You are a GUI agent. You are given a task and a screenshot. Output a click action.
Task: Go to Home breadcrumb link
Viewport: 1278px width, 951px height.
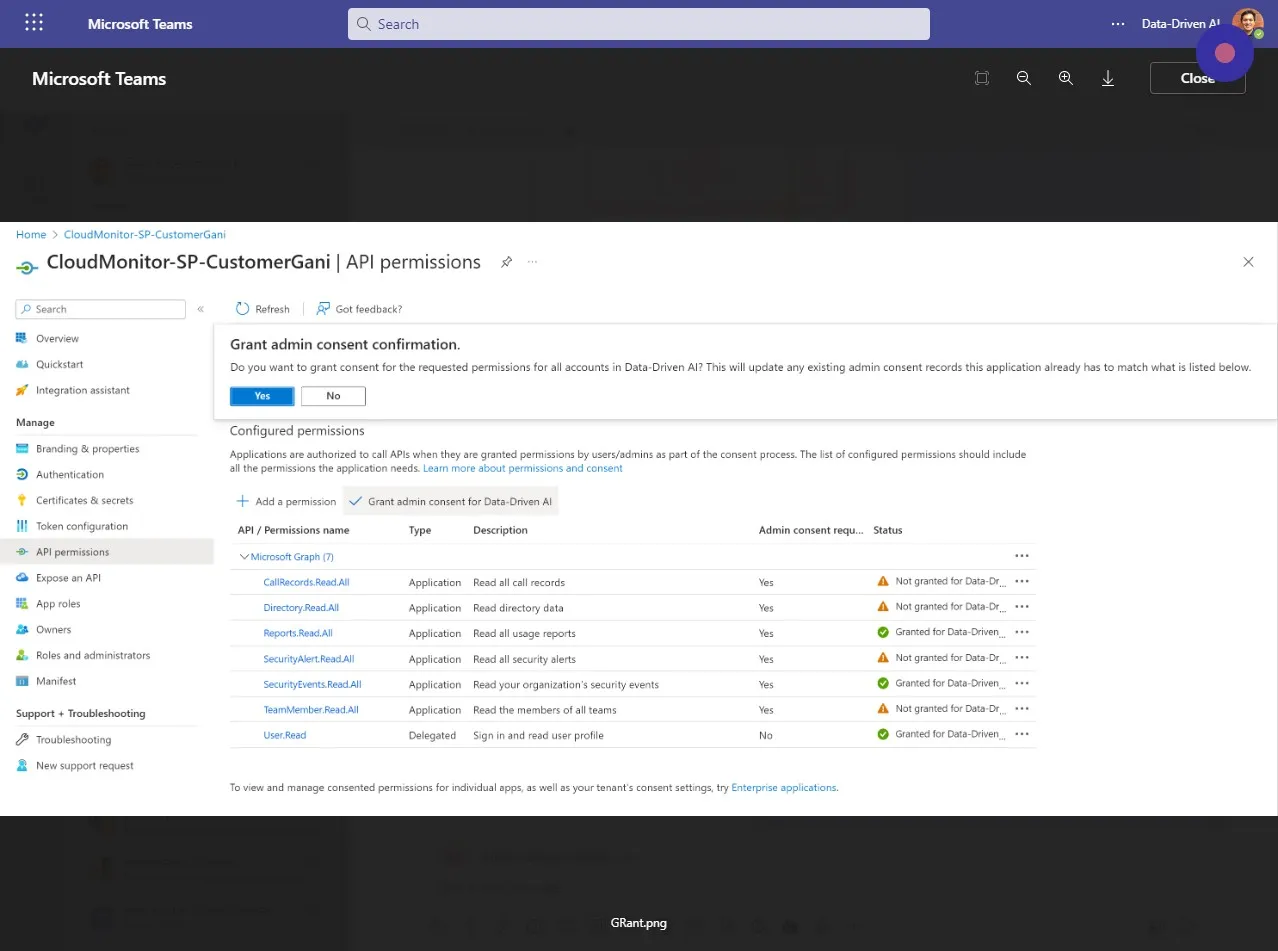tap(31, 235)
